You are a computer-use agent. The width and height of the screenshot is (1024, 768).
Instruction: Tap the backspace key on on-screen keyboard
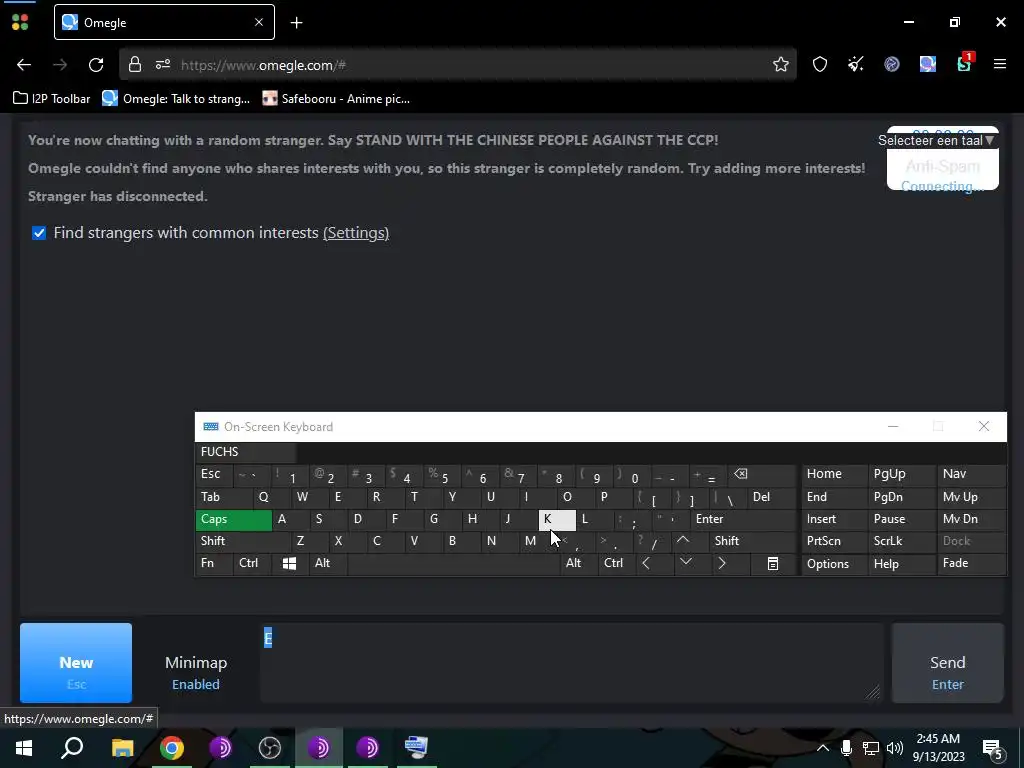point(764,475)
